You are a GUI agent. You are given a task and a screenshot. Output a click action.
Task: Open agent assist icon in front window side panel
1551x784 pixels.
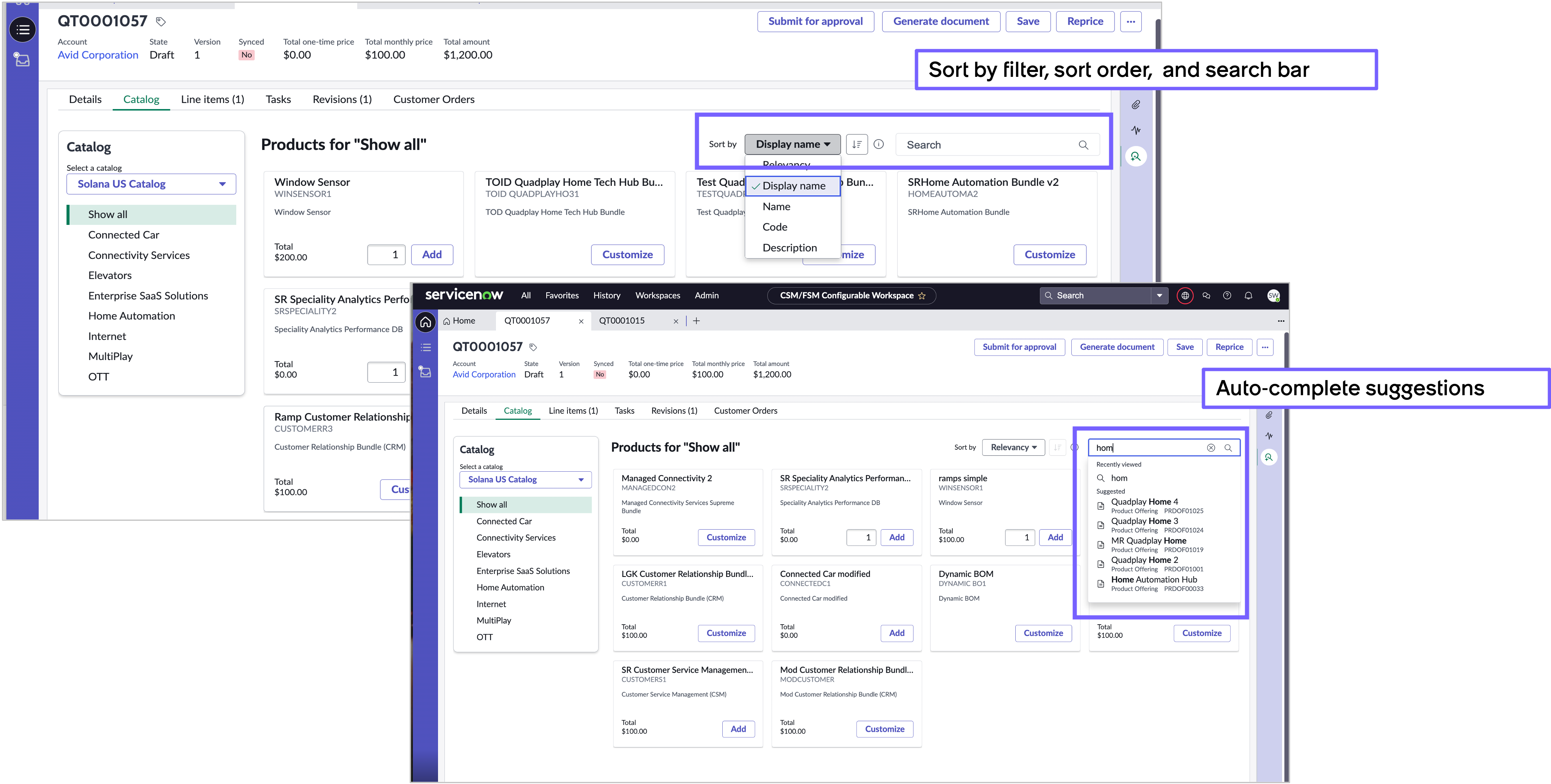1269,458
